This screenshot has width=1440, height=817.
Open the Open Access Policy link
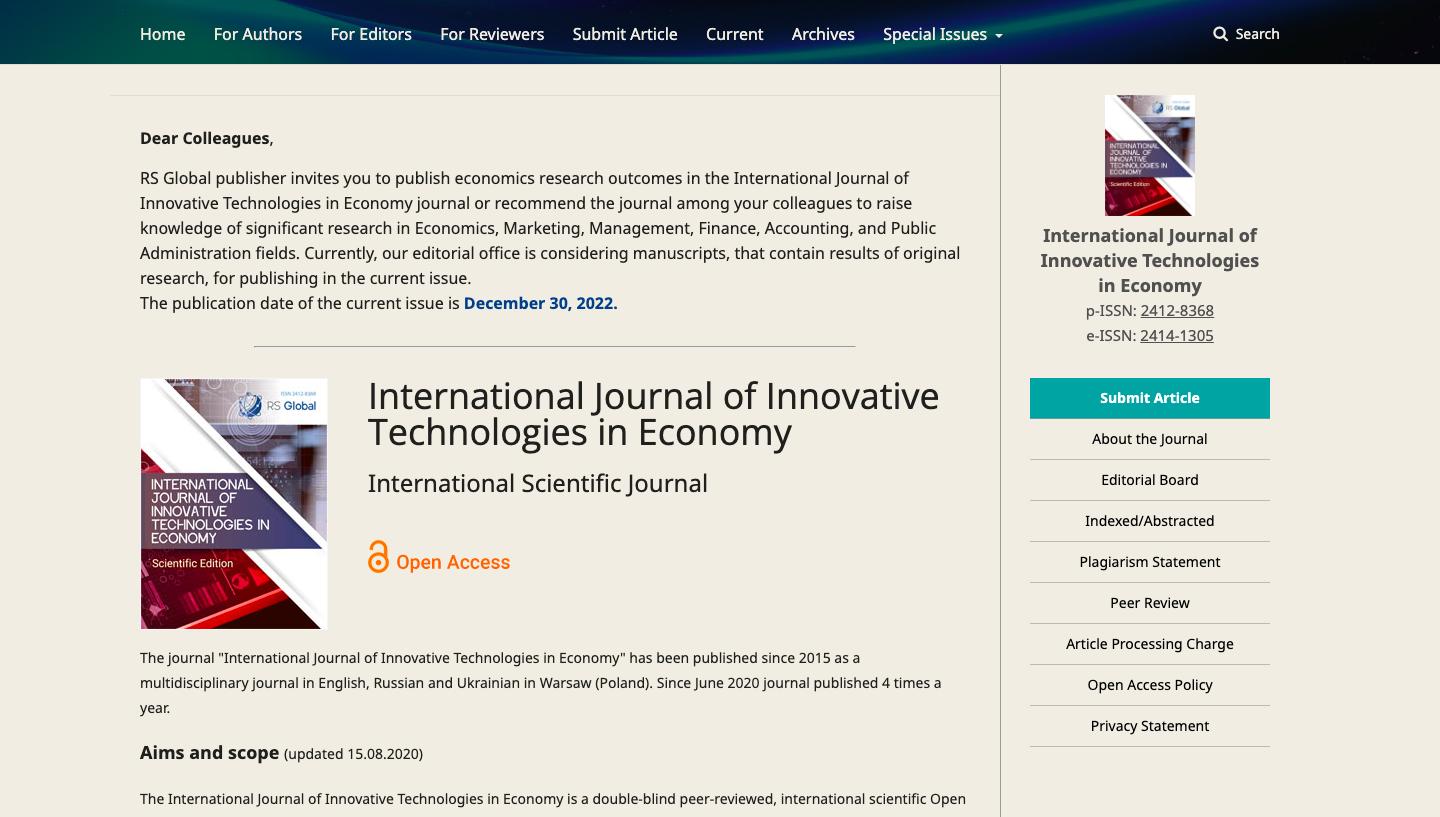(x=1150, y=685)
